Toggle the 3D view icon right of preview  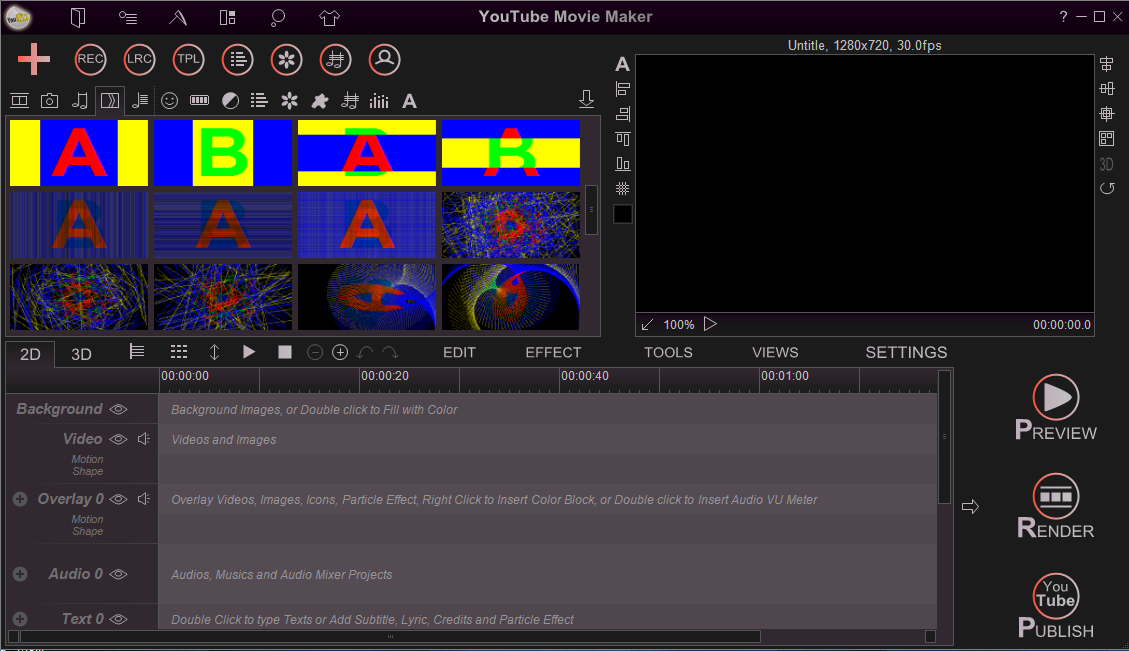click(1107, 164)
